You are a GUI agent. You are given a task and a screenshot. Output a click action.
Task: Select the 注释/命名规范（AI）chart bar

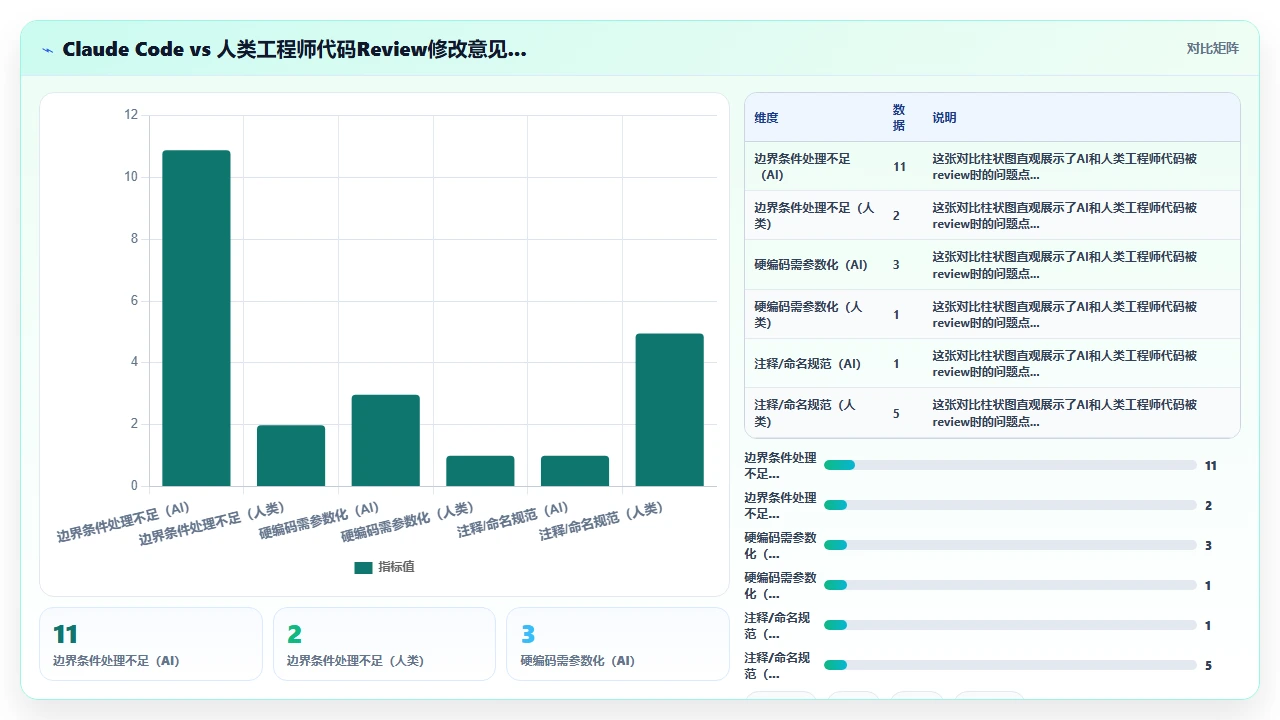pos(575,471)
